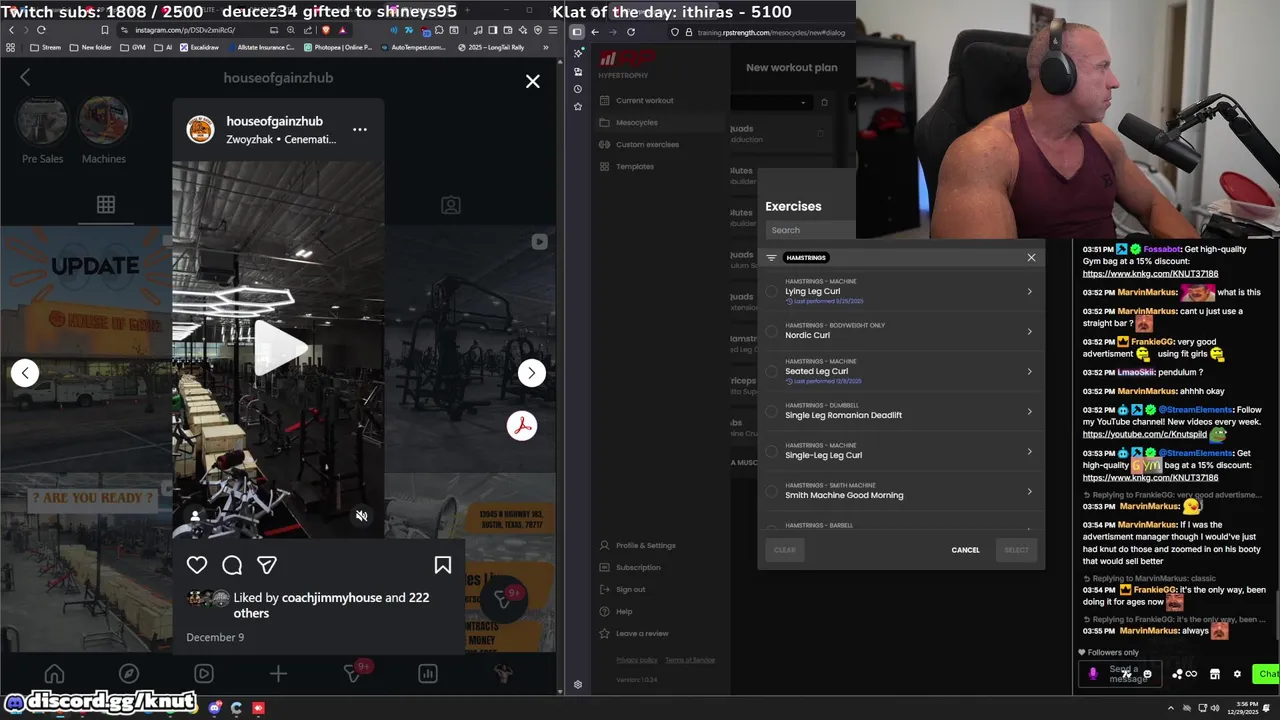Click the Windows volume tray icon
Image resolution: width=1280 pixels, height=720 pixels.
1216,708
